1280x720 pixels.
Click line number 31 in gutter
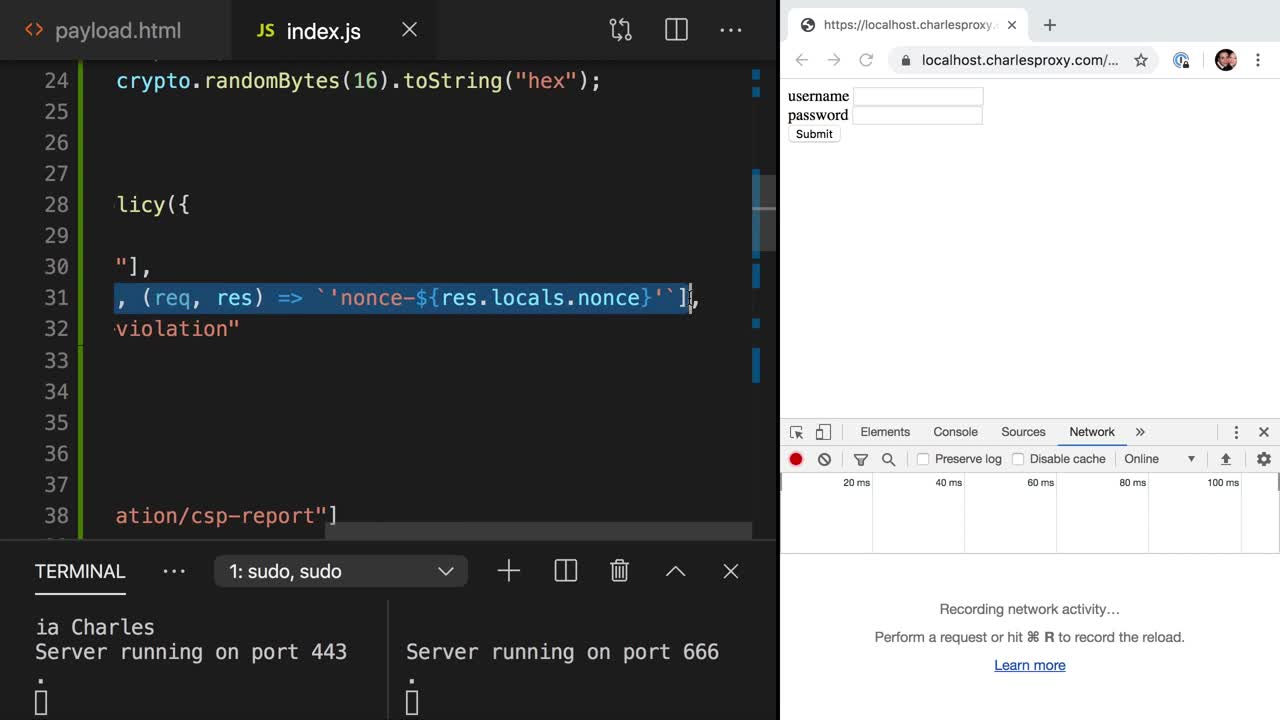click(x=56, y=297)
